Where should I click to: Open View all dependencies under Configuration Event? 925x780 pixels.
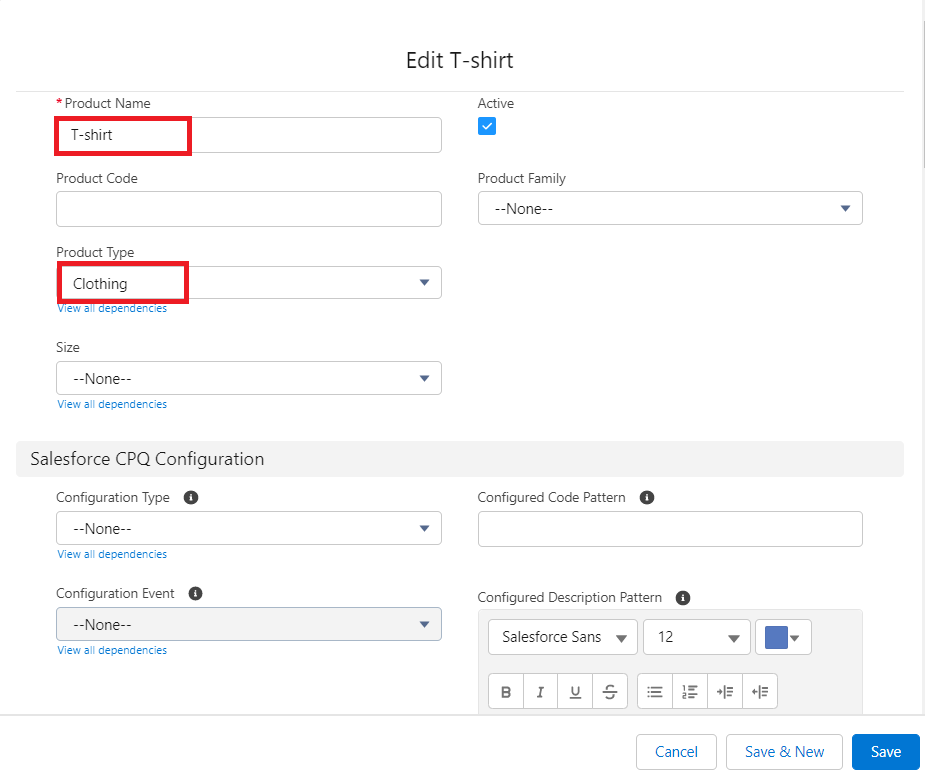112,650
